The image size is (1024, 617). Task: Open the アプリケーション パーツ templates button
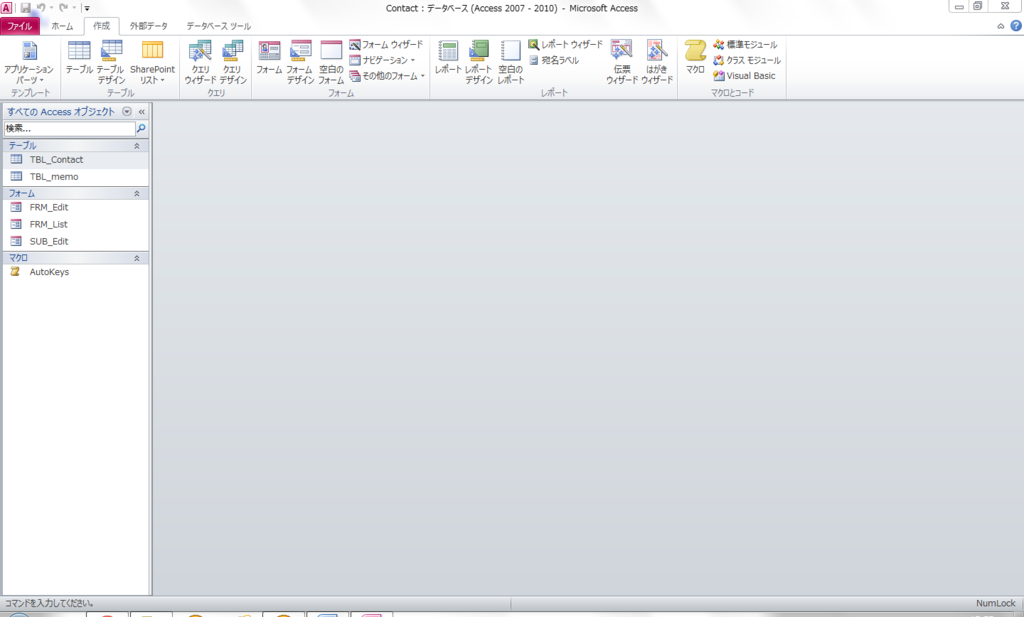tap(29, 62)
